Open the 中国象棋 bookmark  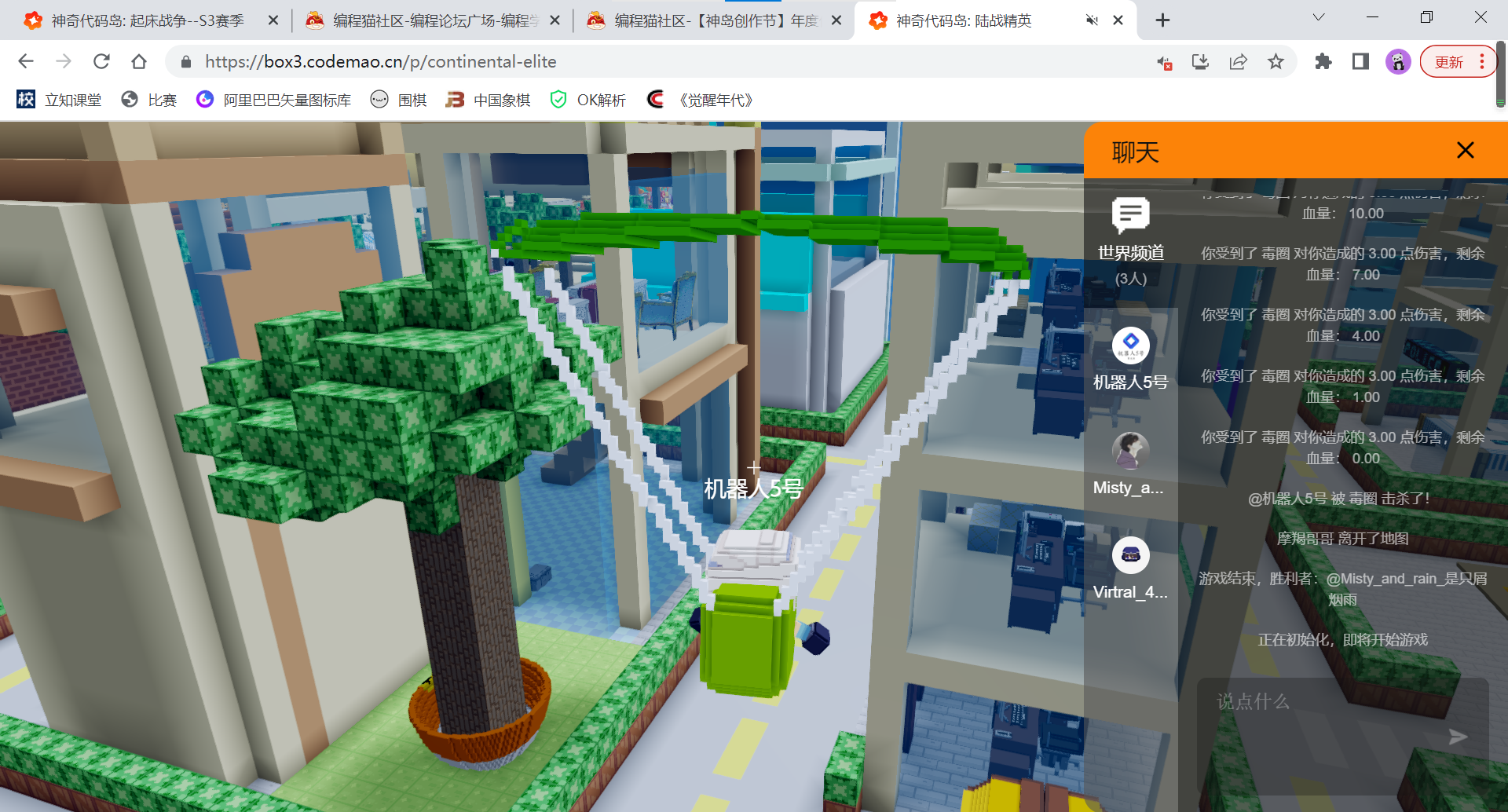[x=488, y=100]
